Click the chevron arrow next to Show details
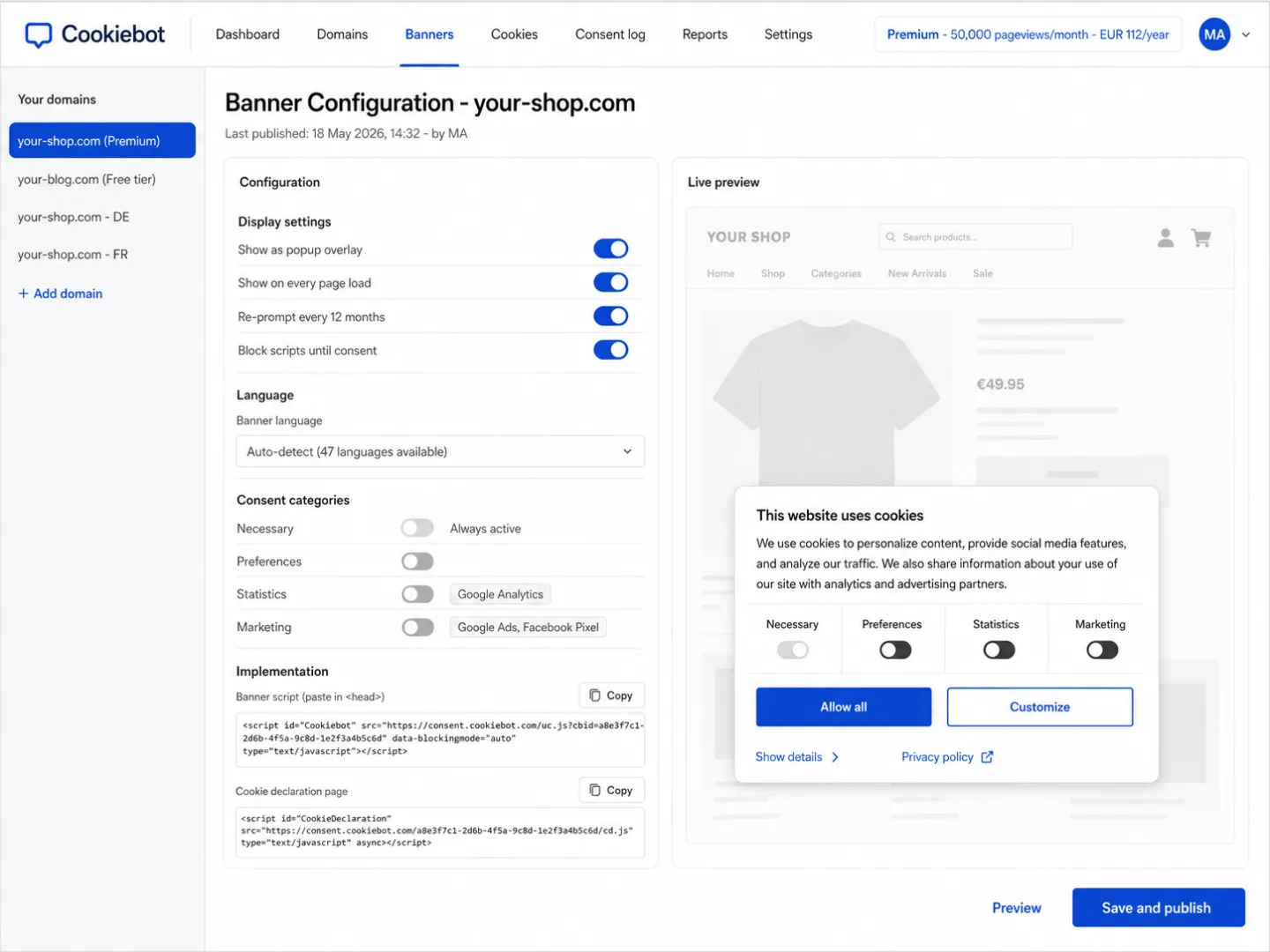 pos(834,757)
